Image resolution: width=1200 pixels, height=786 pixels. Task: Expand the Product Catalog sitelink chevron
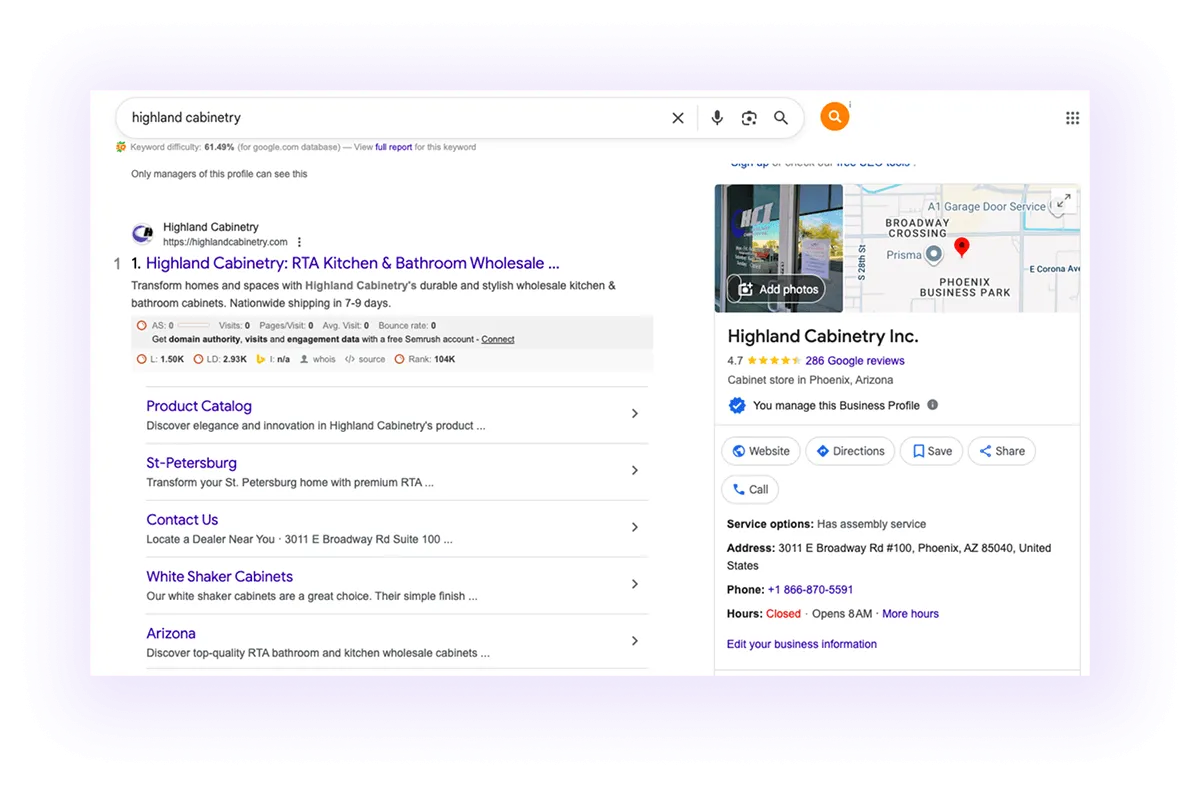(x=634, y=413)
